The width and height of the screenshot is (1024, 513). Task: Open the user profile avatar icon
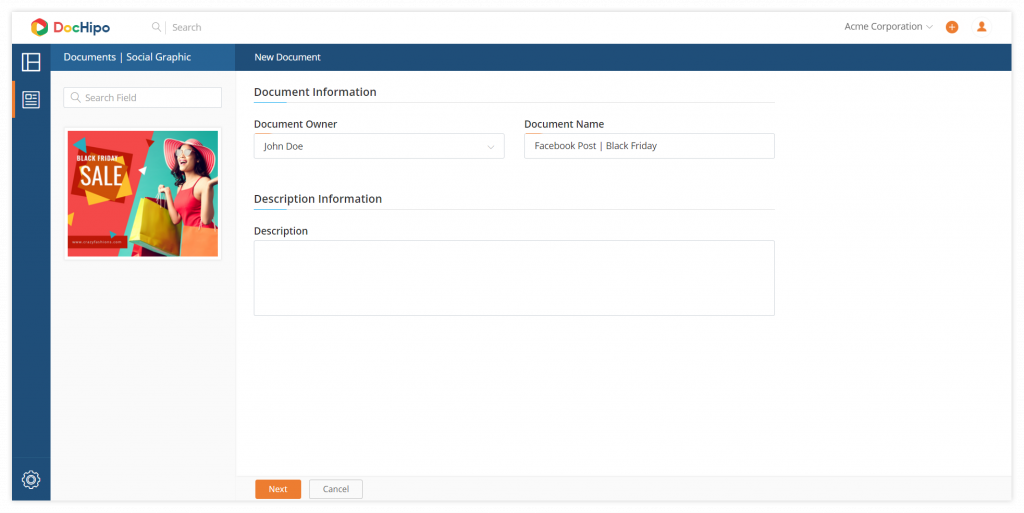982,27
